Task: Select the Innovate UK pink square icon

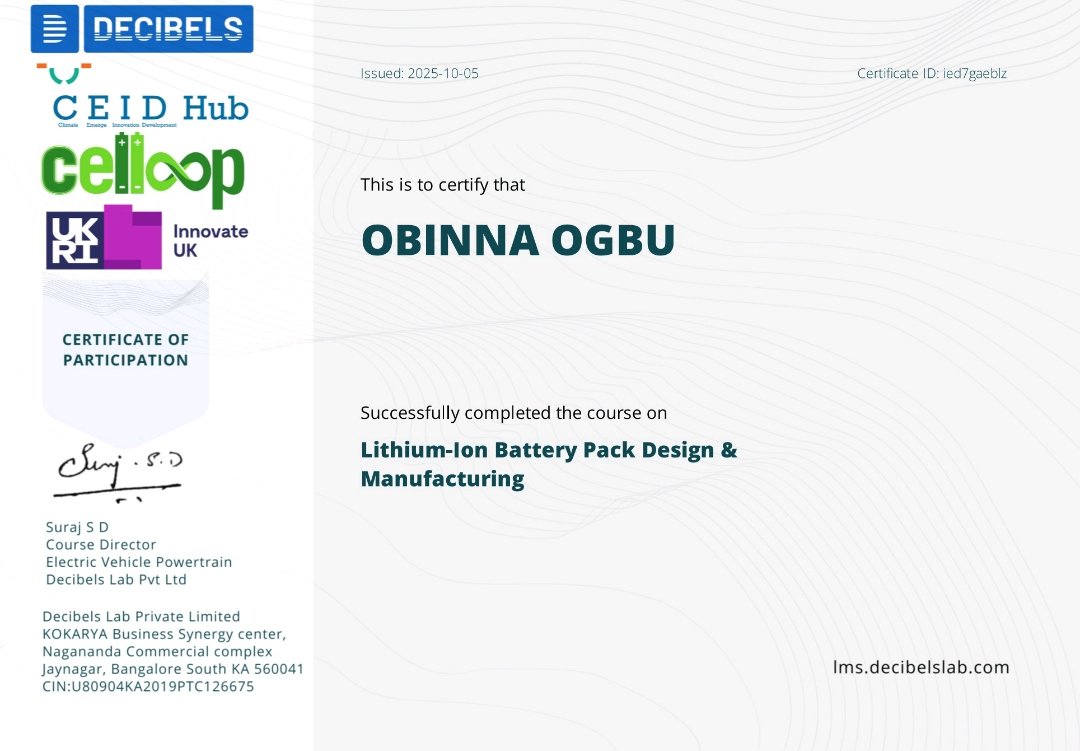Action: tap(133, 239)
